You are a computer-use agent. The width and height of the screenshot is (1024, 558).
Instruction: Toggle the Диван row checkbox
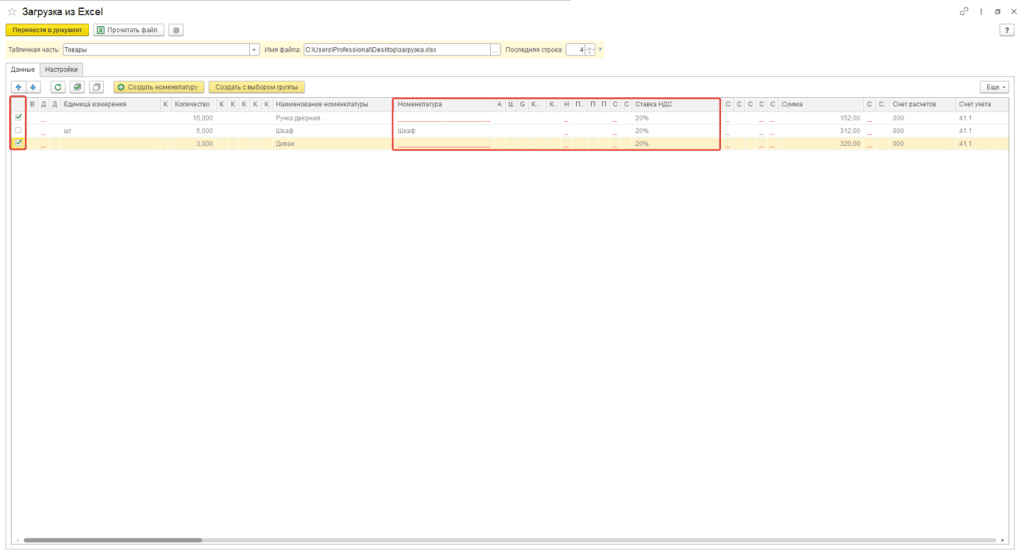coord(18,143)
